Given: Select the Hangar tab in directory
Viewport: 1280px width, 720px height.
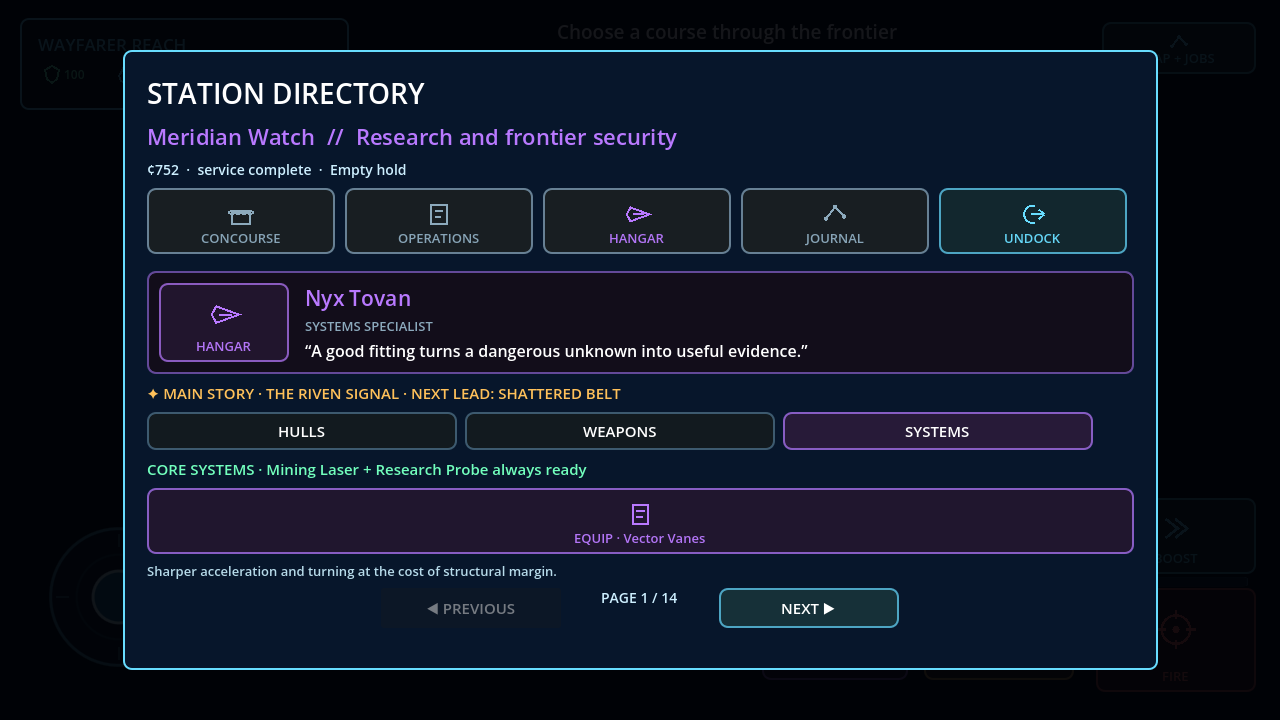Looking at the screenshot, I should 637,221.
